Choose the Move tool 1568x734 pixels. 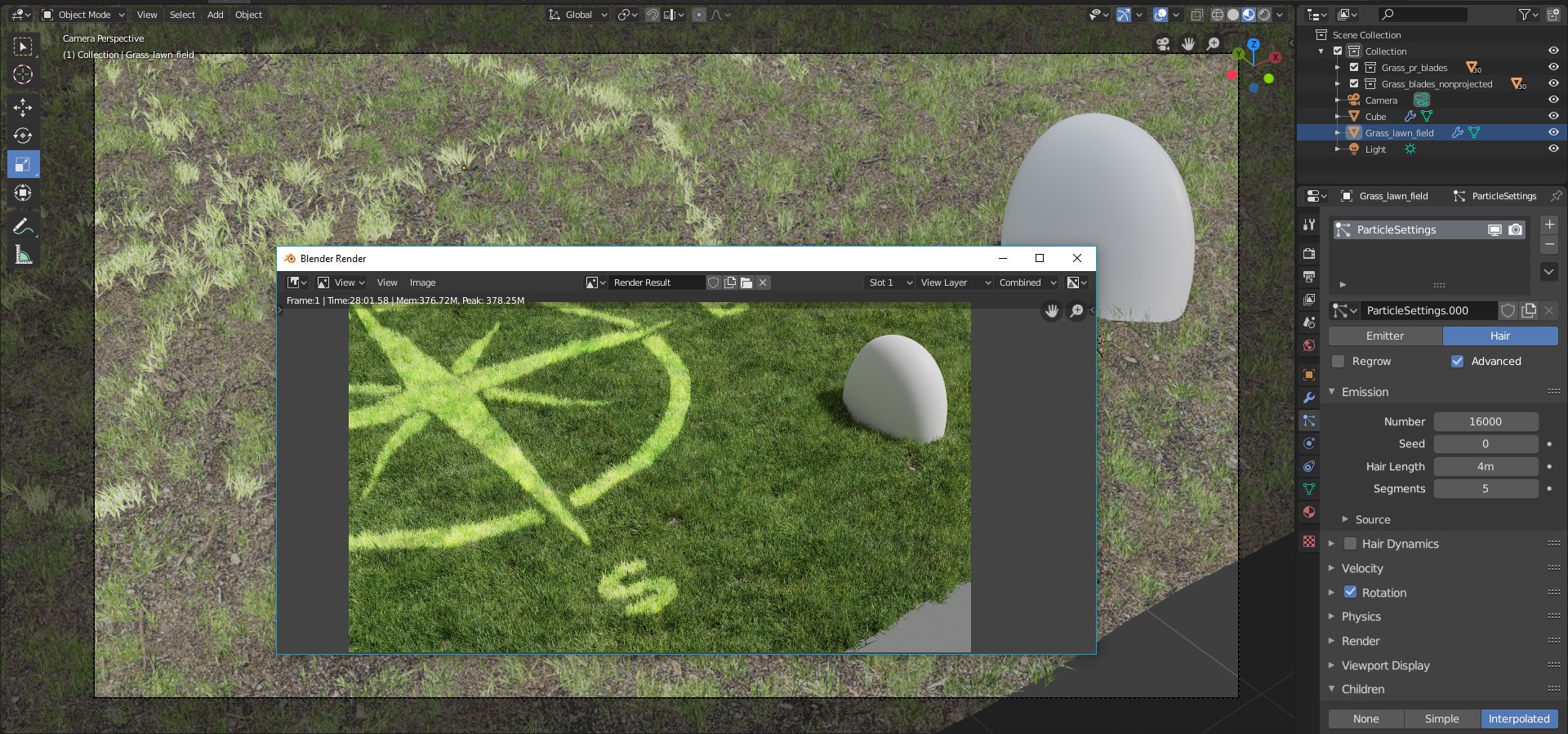[x=23, y=107]
